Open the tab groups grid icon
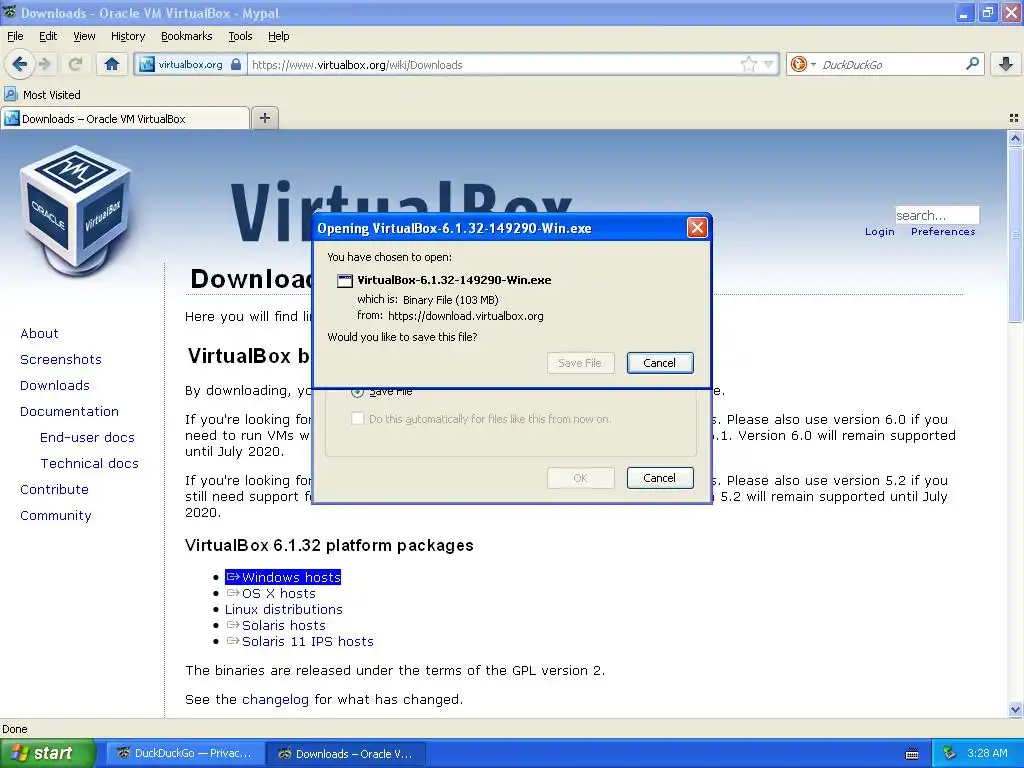The image size is (1024, 768). click(1014, 118)
